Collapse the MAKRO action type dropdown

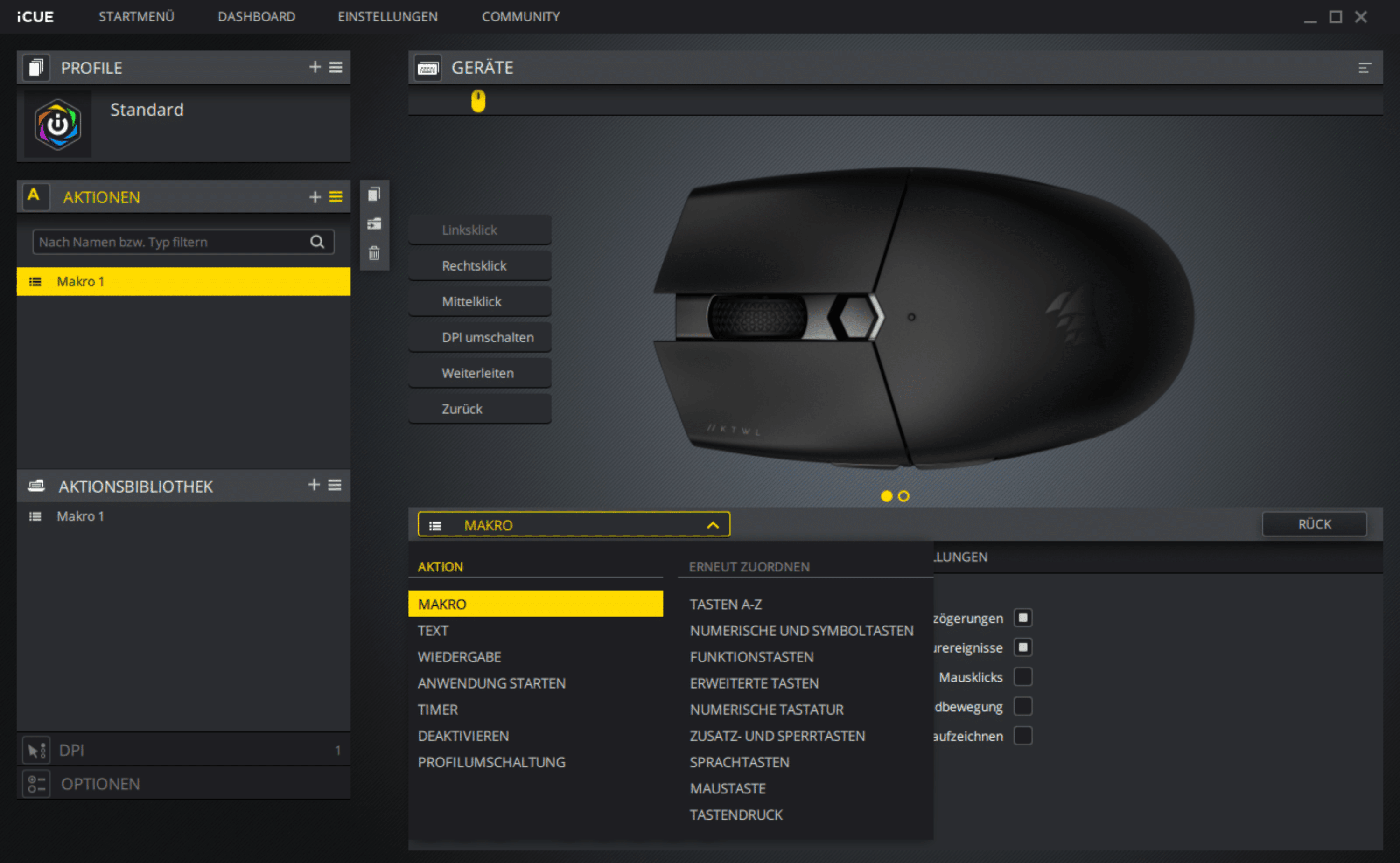[713, 525]
